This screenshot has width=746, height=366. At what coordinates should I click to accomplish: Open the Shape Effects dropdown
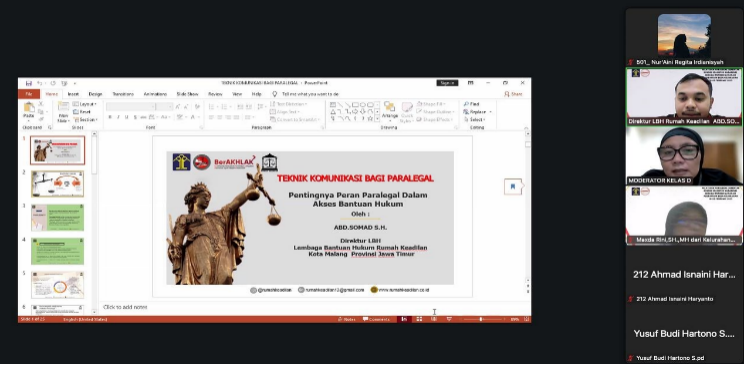(x=435, y=119)
